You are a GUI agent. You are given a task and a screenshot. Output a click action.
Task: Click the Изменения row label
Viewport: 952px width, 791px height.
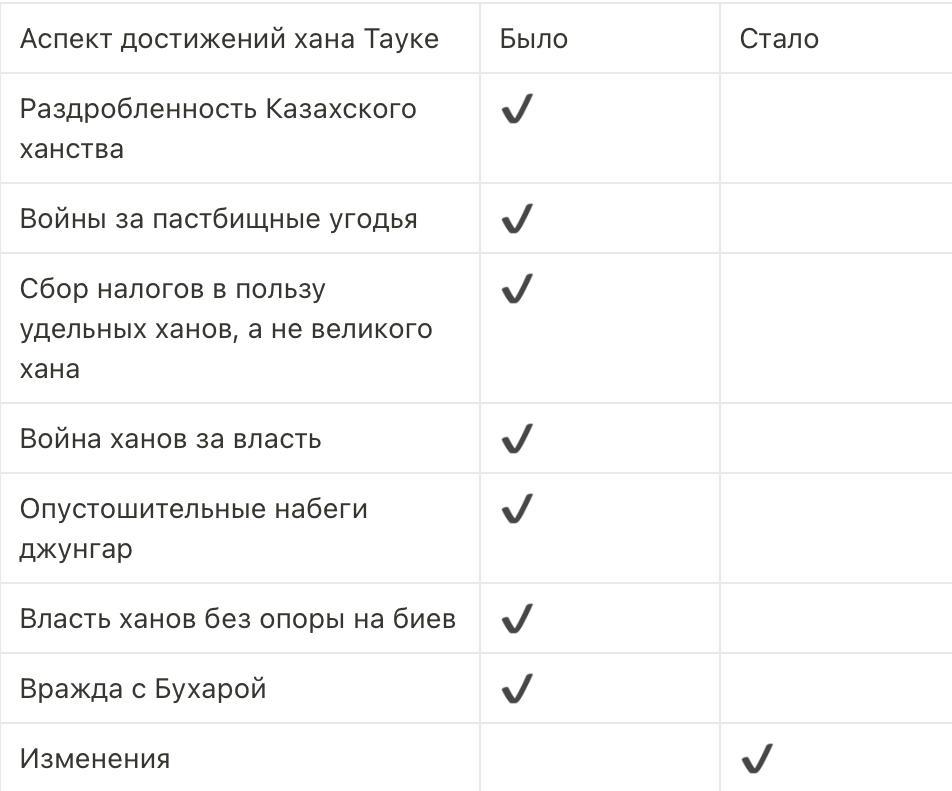[95, 759]
